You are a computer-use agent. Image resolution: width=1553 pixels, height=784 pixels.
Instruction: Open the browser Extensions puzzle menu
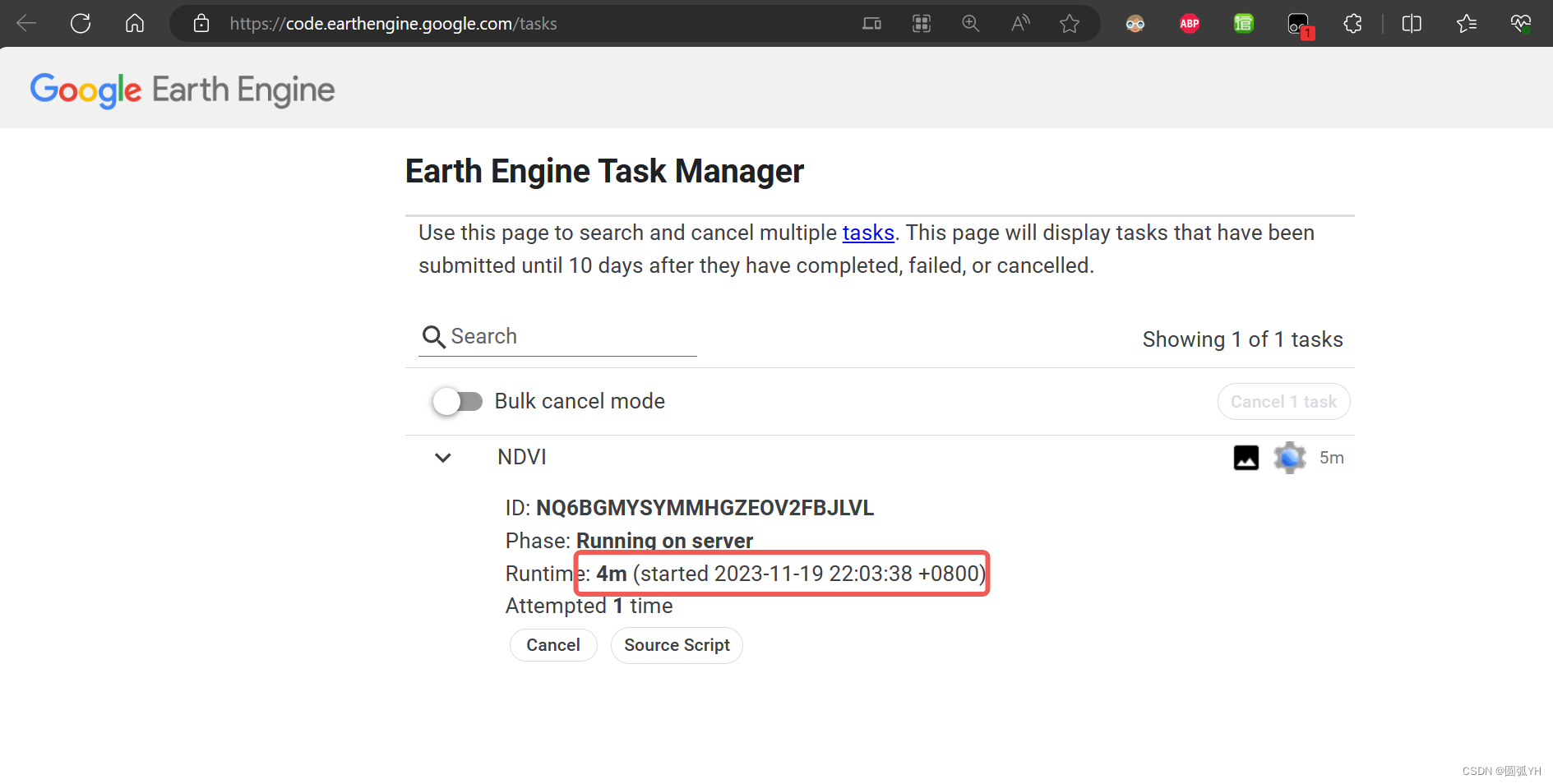[1352, 23]
